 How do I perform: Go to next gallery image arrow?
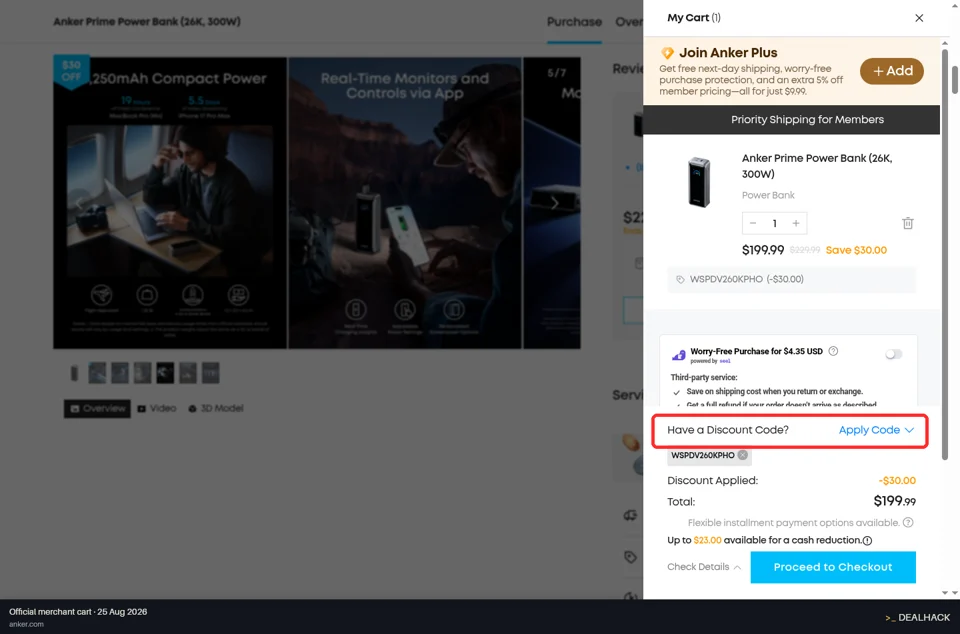point(555,204)
